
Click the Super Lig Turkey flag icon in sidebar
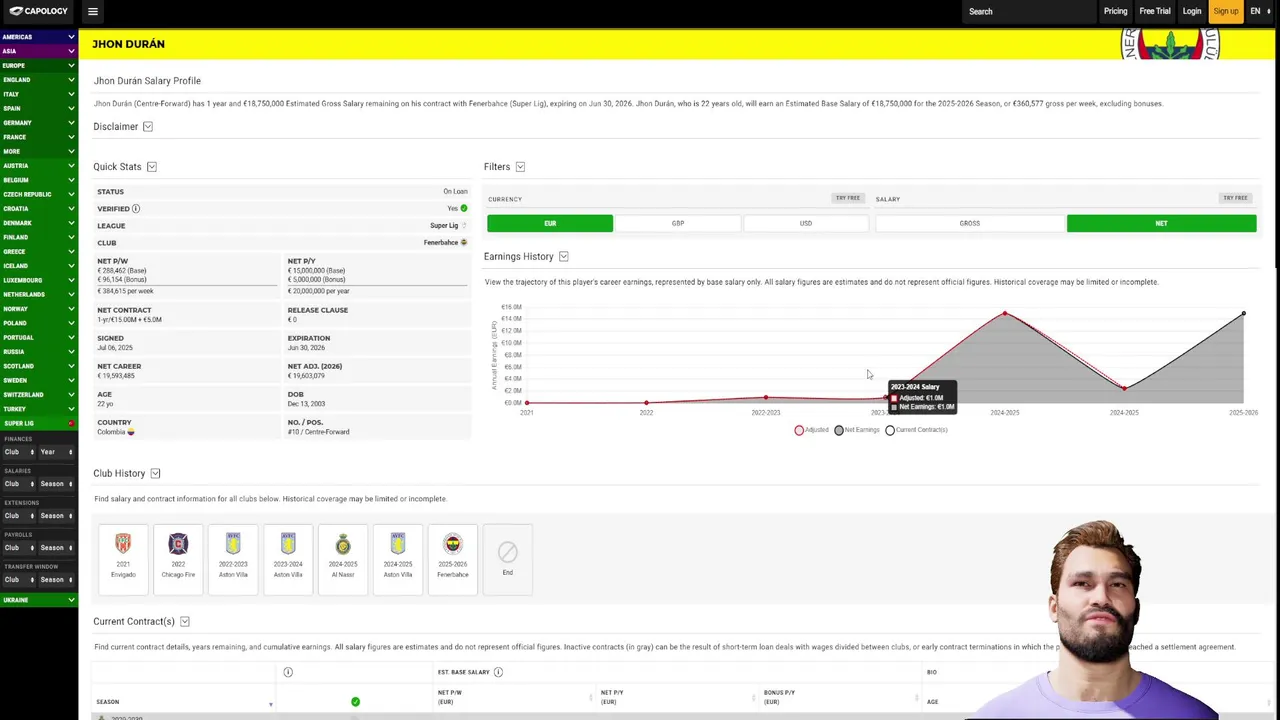71,423
